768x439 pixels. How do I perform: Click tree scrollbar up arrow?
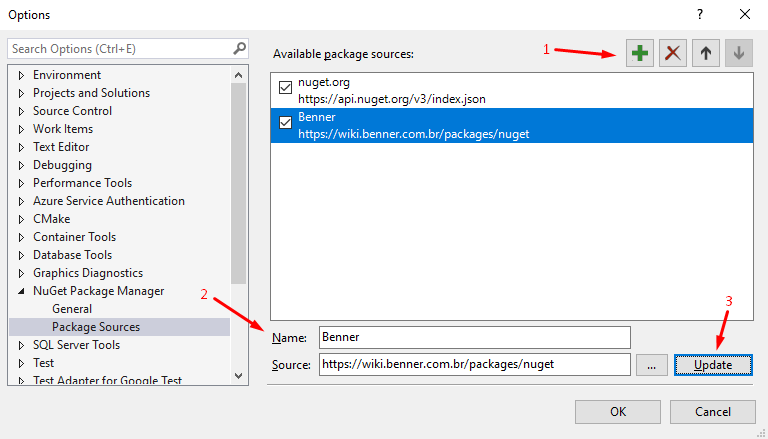coord(239,75)
